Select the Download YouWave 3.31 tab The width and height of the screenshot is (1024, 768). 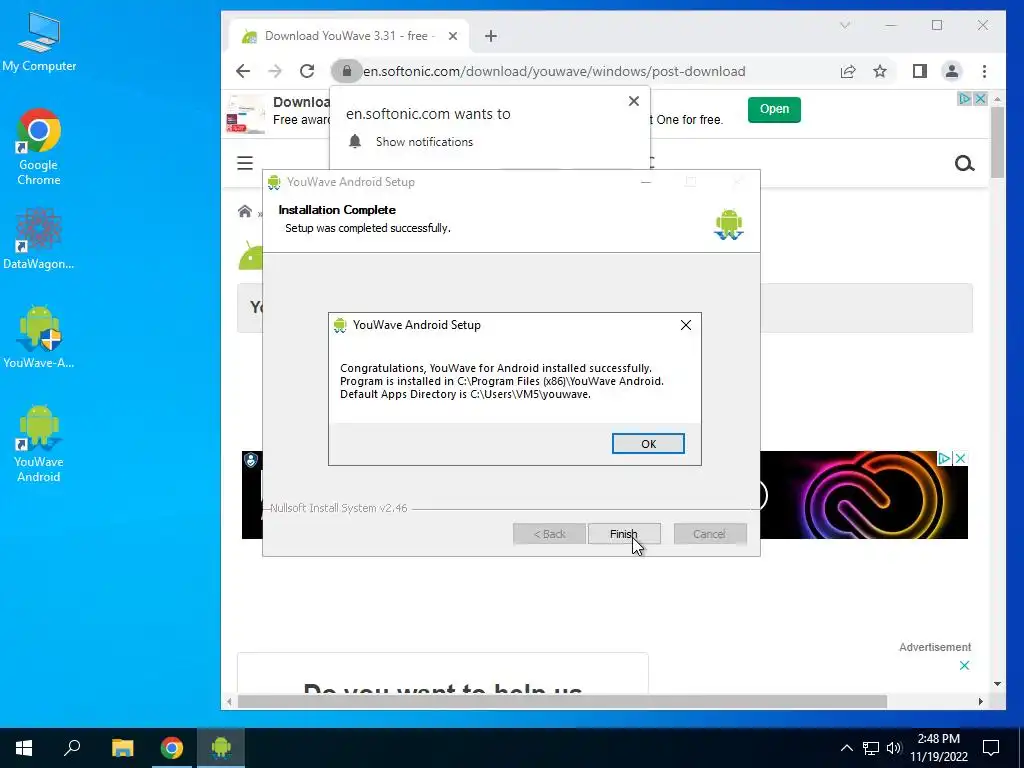[x=349, y=36]
